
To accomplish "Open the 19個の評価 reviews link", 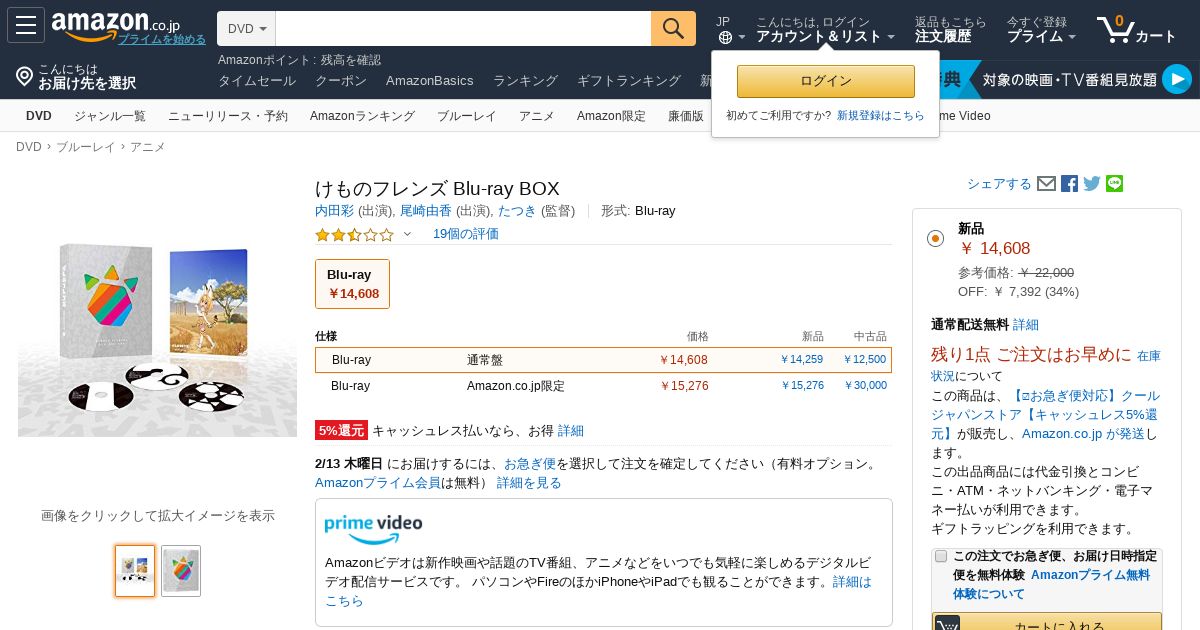I will tap(466, 234).
